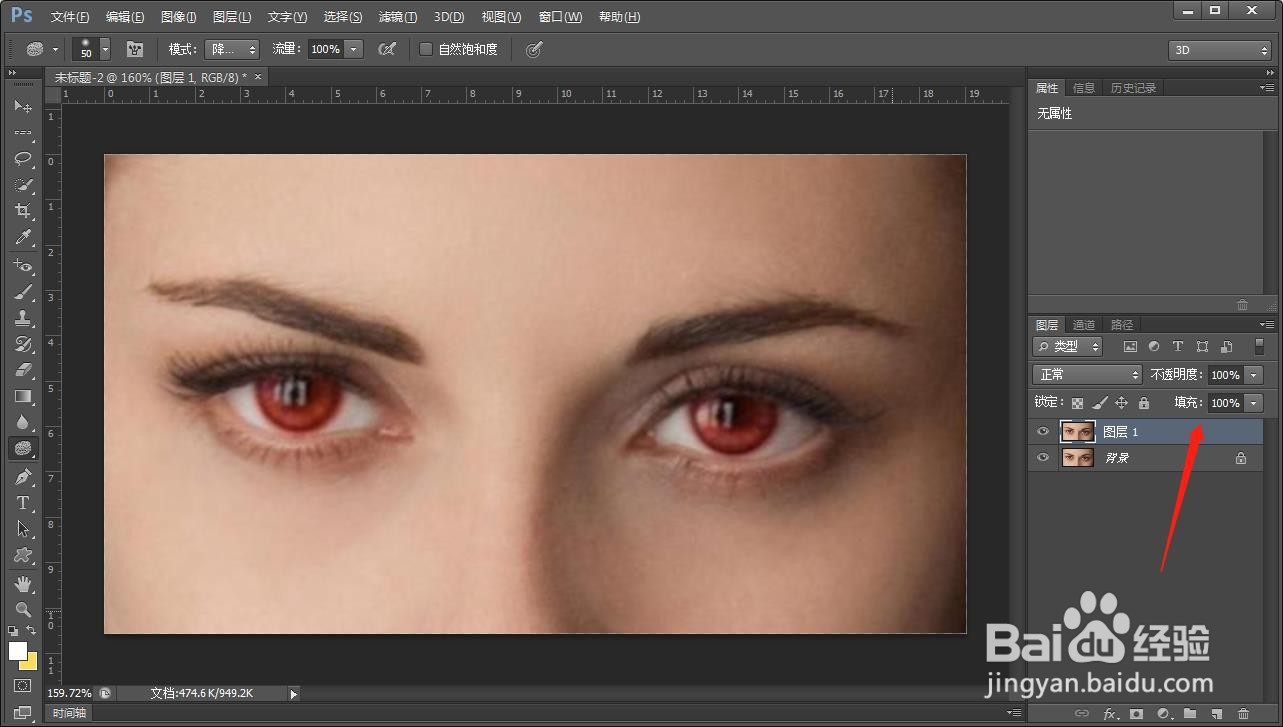The height and width of the screenshot is (727, 1283).
Task: Open the 流量 slider dropdown arrow
Action: pos(353,49)
